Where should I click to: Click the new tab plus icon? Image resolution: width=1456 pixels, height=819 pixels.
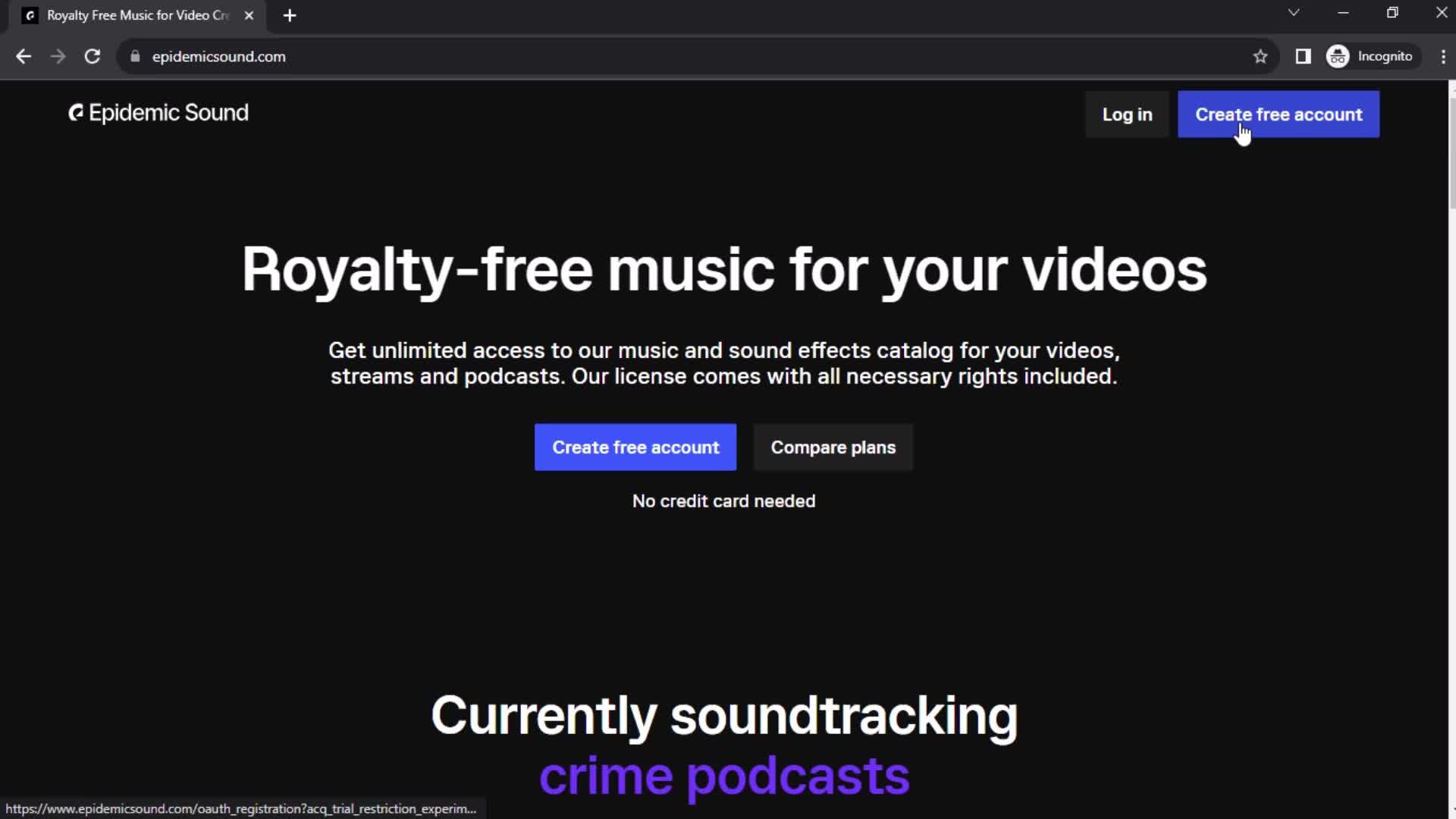point(289,15)
